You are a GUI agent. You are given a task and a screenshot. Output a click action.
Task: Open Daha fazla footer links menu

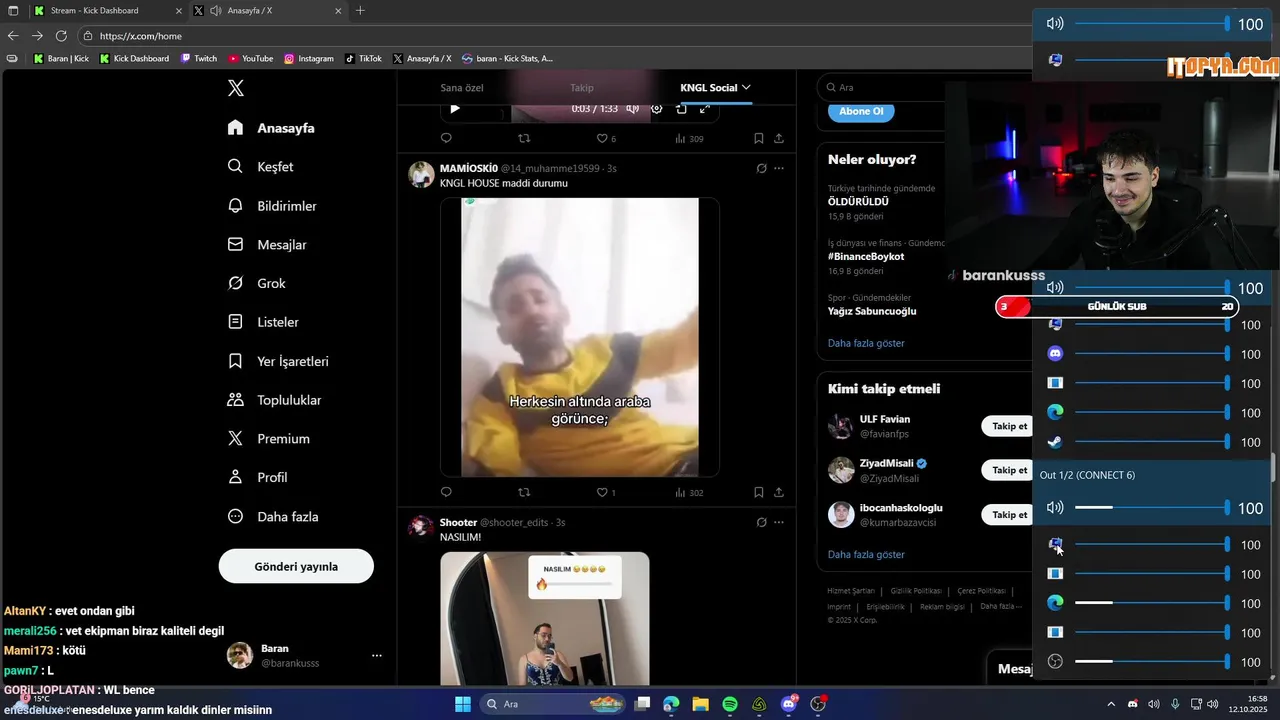click(x=1001, y=606)
